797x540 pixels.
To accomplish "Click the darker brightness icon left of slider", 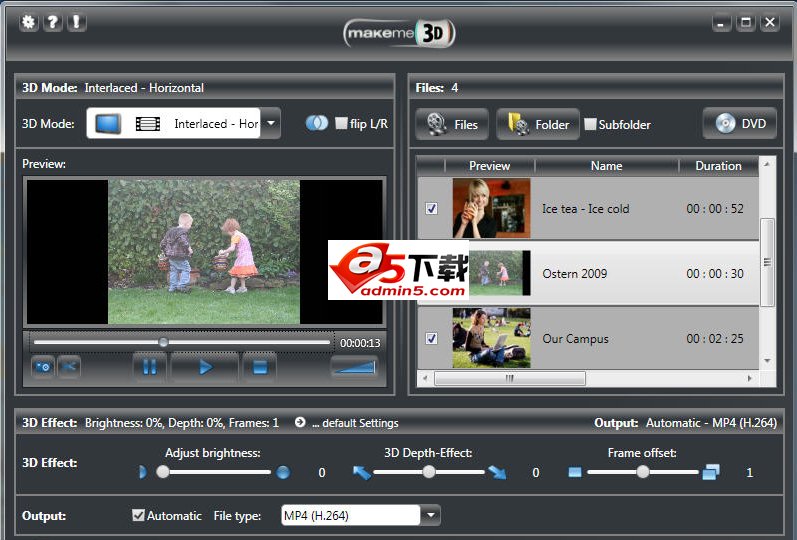I will tap(142, 472).
